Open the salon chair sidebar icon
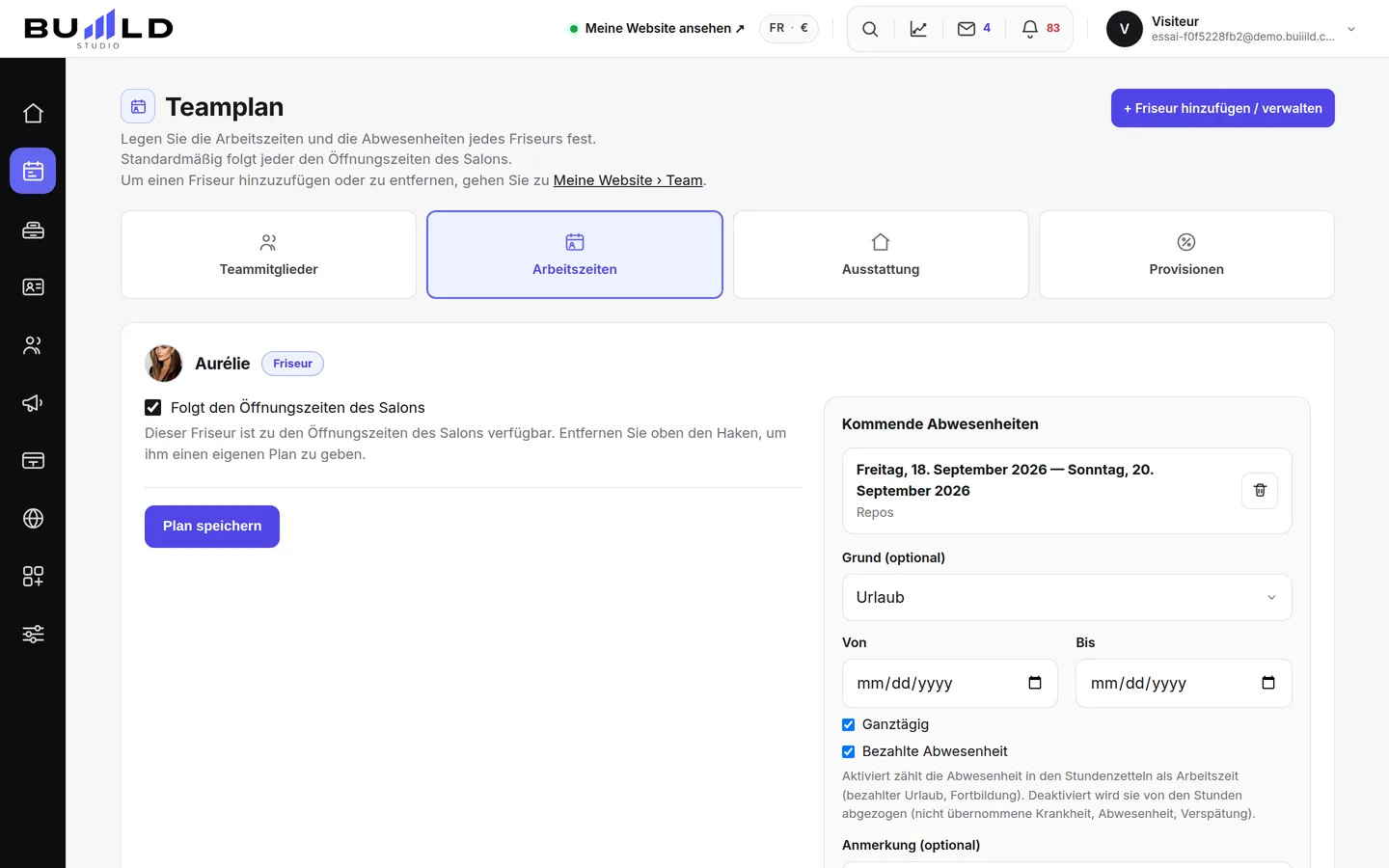Viewport: 1389px width, 868px height. click(33, 230)
